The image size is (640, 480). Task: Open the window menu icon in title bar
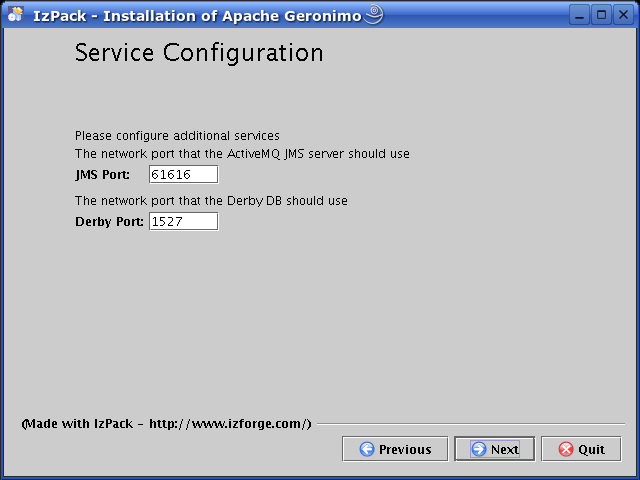pyautogui.click(x=16, y=15)
